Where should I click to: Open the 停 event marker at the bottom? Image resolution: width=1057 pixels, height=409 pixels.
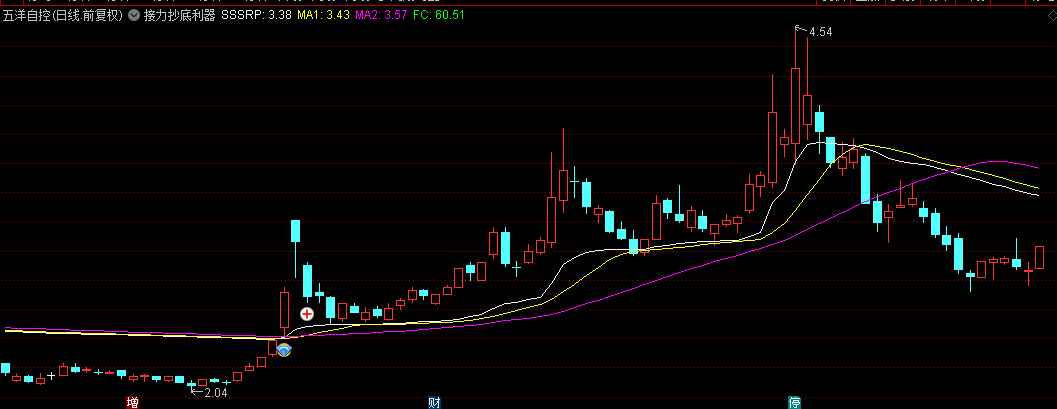tap(795, 403)
